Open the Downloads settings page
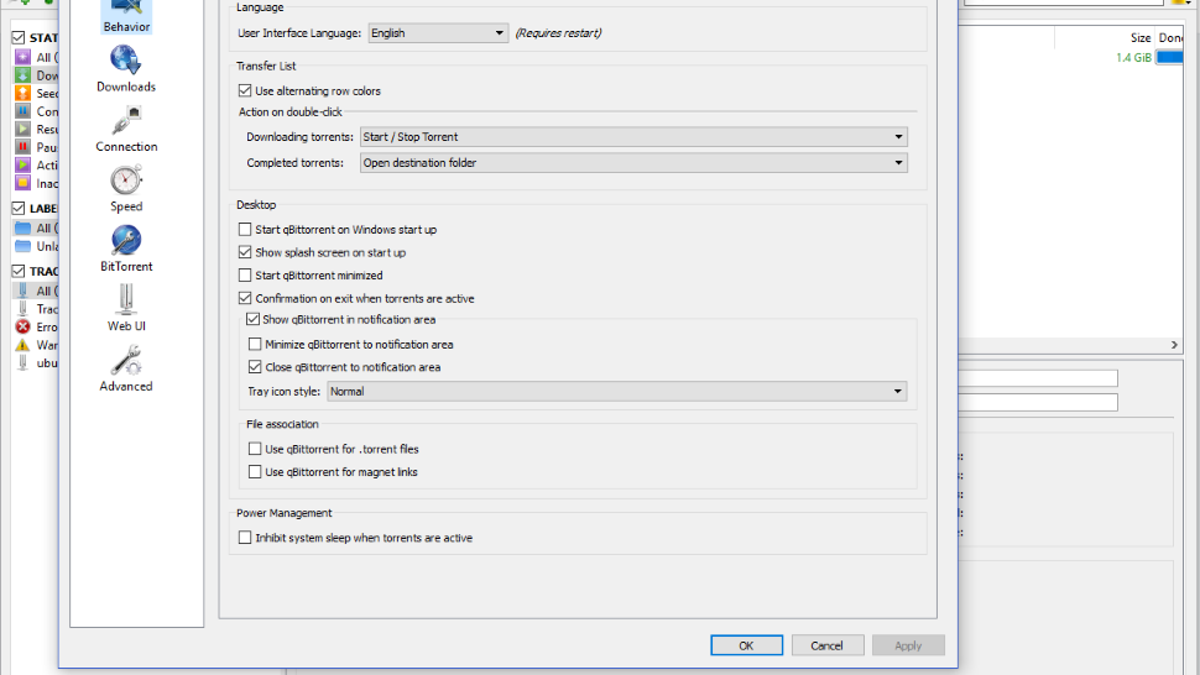The height and width of the screenshot is (675, 1200). 126,69
